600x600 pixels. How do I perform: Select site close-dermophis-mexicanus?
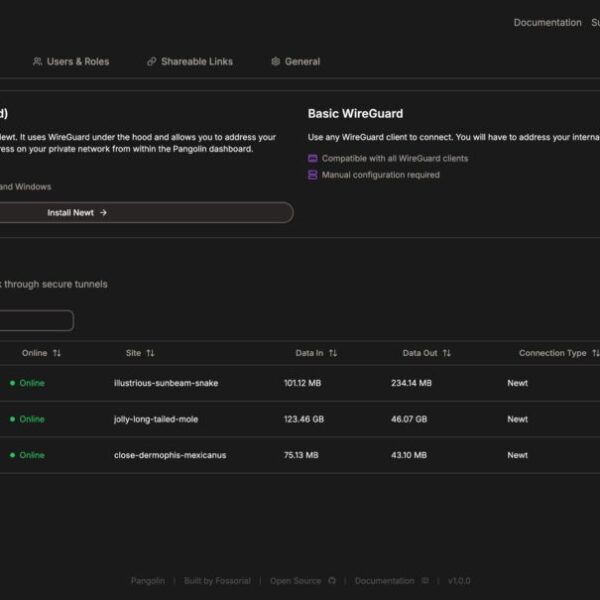(170, 455)
